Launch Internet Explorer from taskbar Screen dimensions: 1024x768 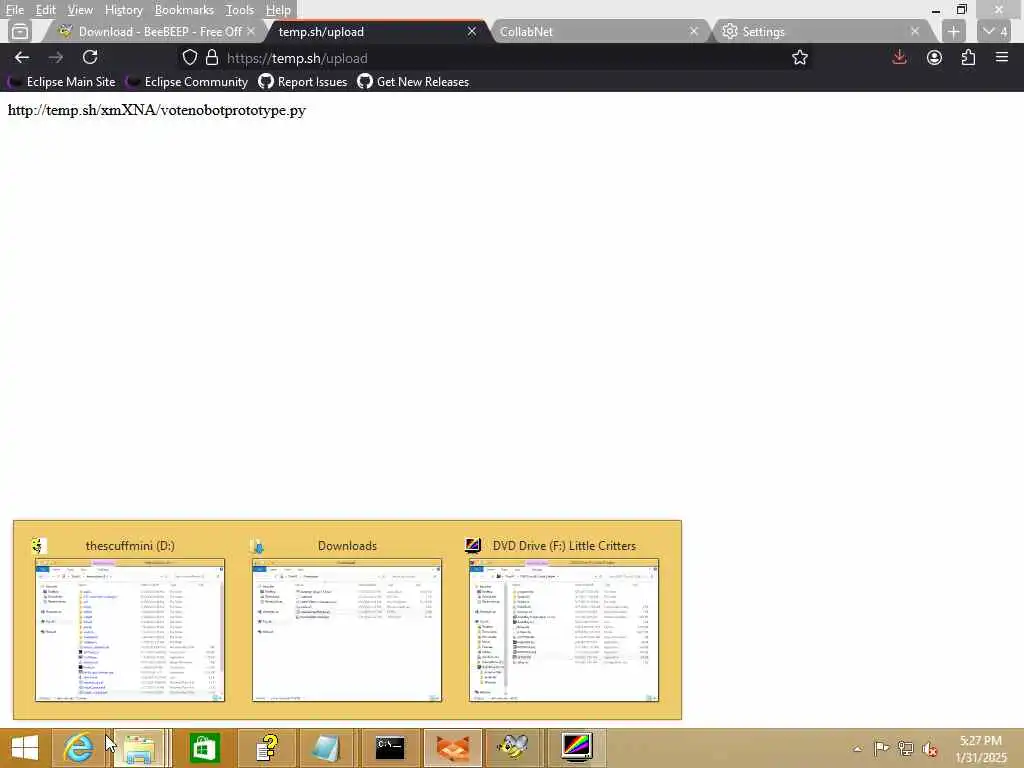pos(78,748)
